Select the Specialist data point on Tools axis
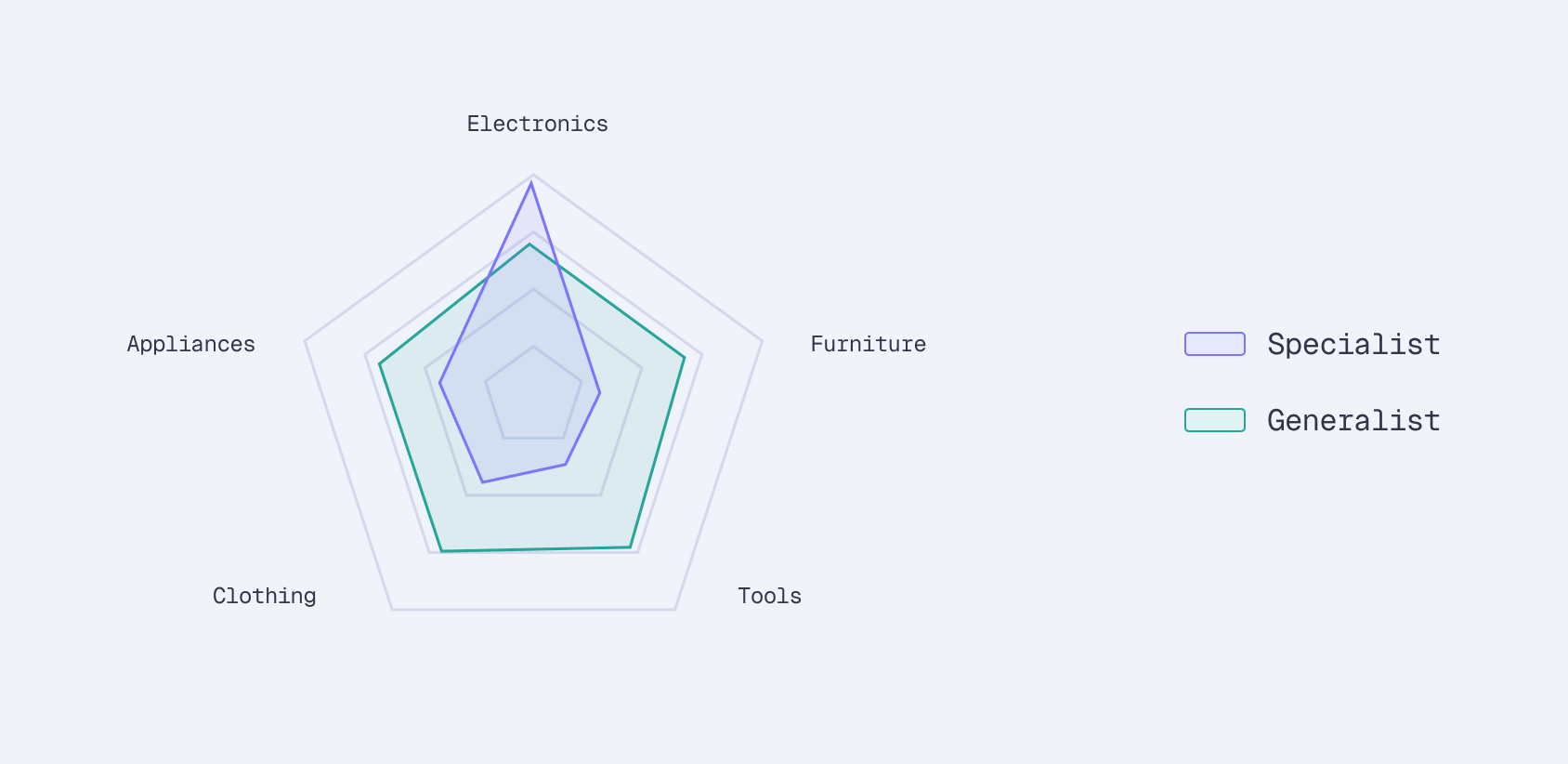 point(566,464)
